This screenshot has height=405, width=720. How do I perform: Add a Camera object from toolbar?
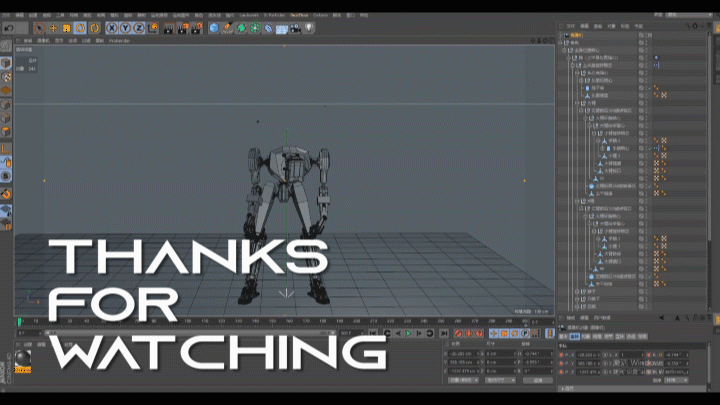[295, 28]
